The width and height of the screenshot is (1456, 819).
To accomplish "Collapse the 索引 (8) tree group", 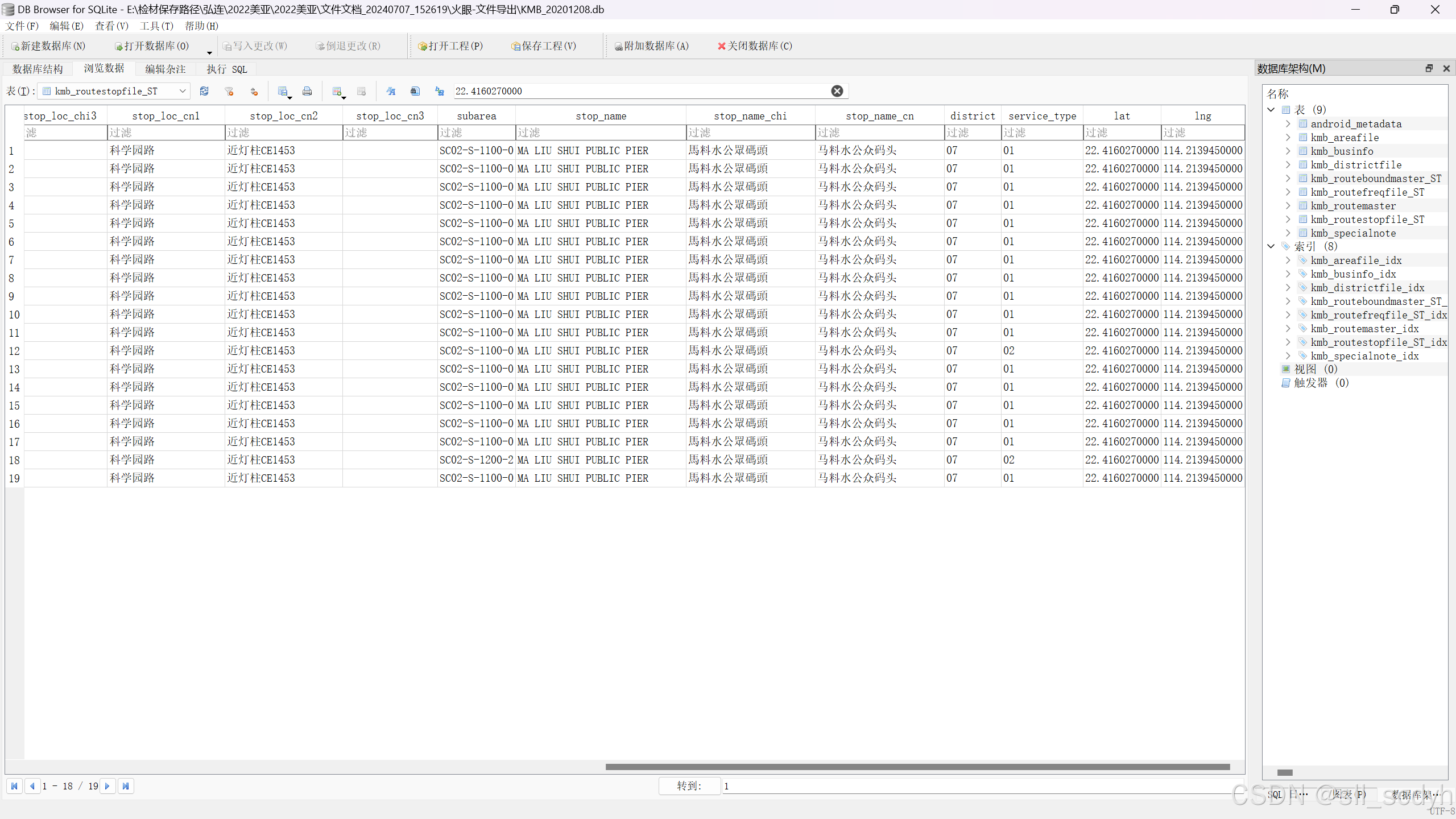I will tap(1271, 246).
